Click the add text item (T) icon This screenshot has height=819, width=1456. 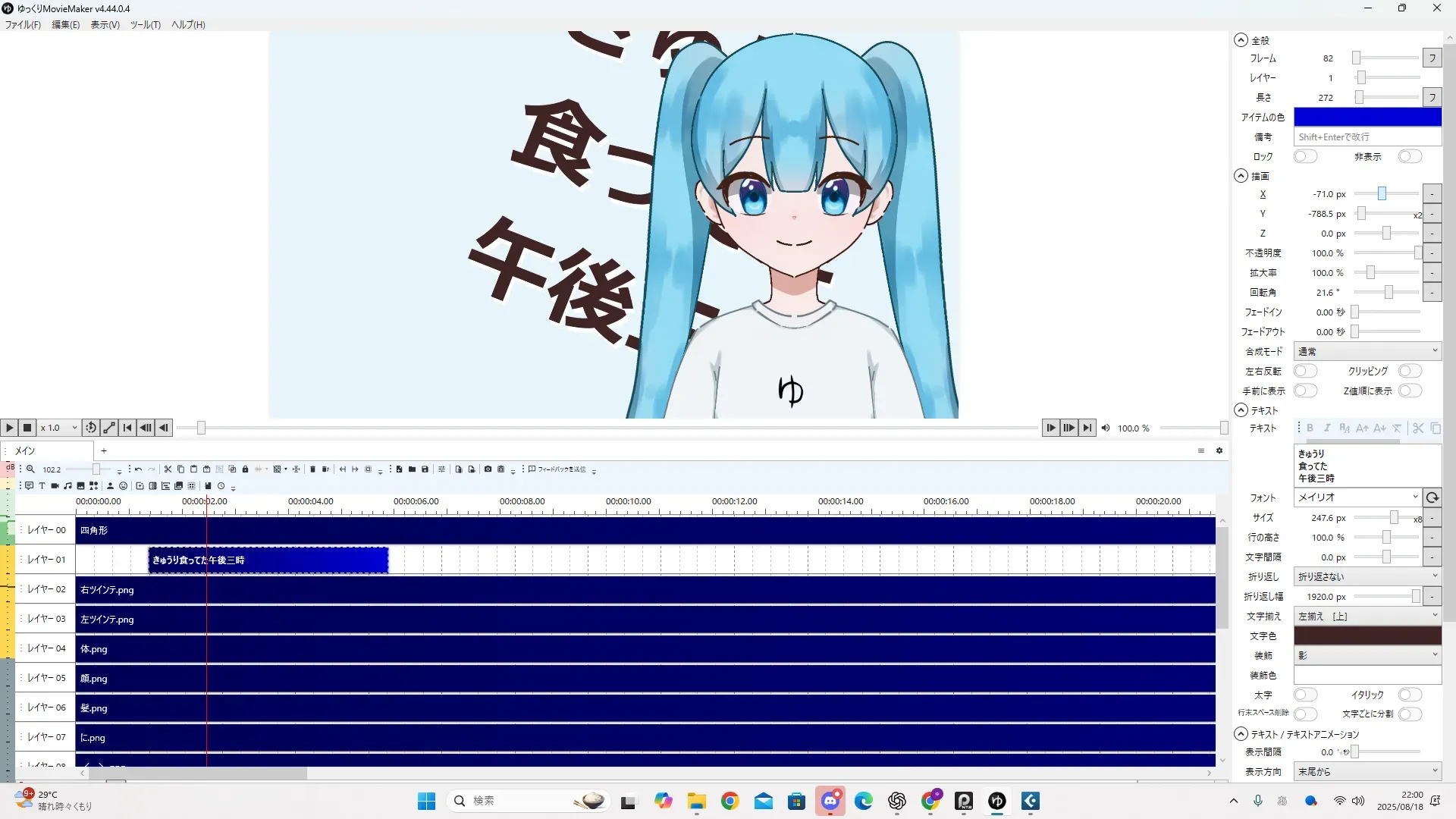(x=42, y=486)
